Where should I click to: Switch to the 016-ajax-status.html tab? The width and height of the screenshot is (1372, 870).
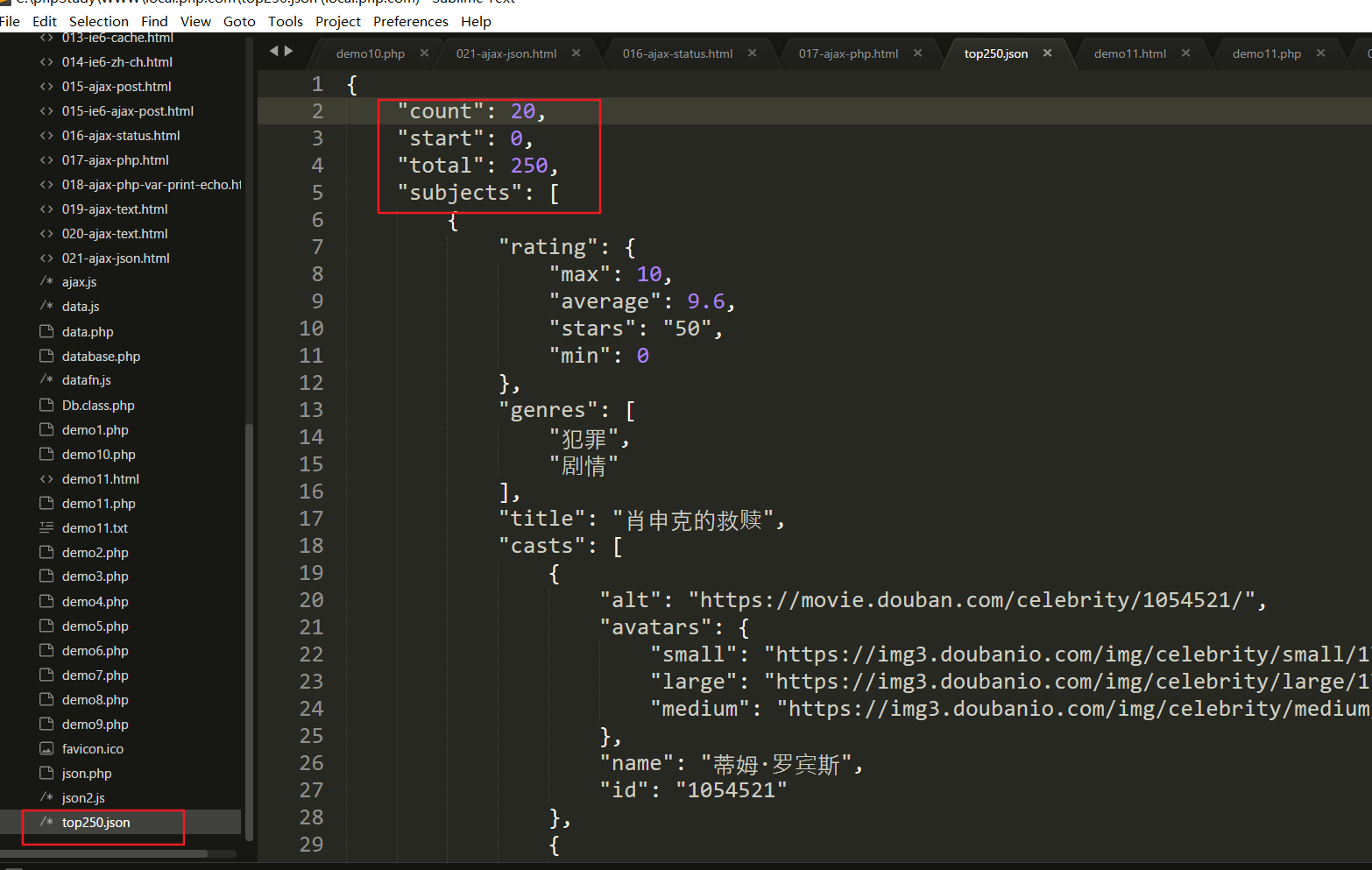(677, 53)
